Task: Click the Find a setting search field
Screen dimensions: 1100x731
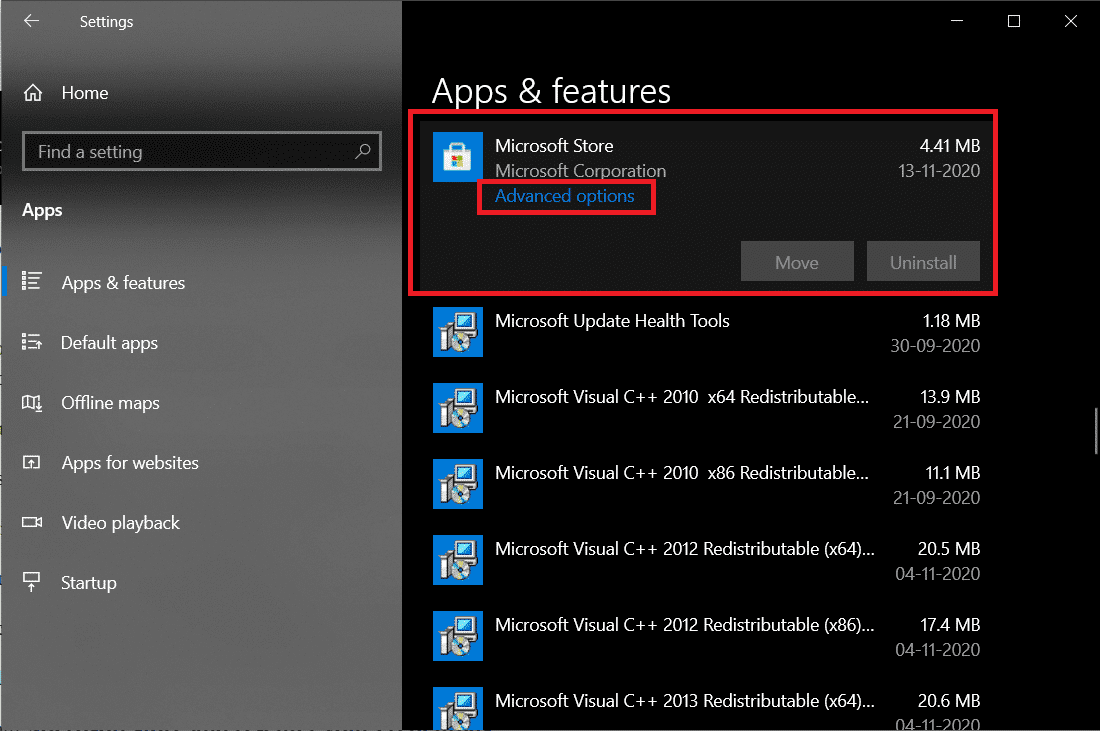Action: pyautogui.click(x=201, y=151)
